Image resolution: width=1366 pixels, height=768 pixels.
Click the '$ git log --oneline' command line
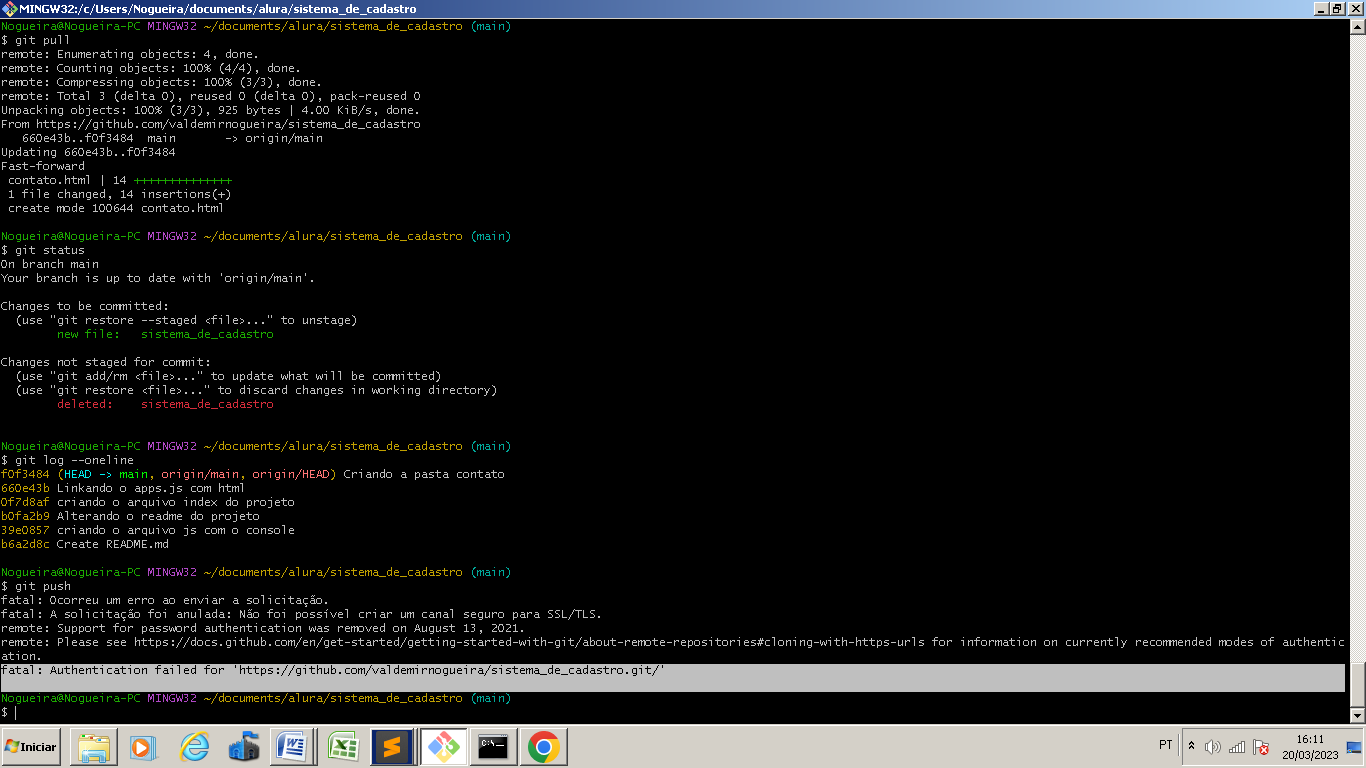67,460
